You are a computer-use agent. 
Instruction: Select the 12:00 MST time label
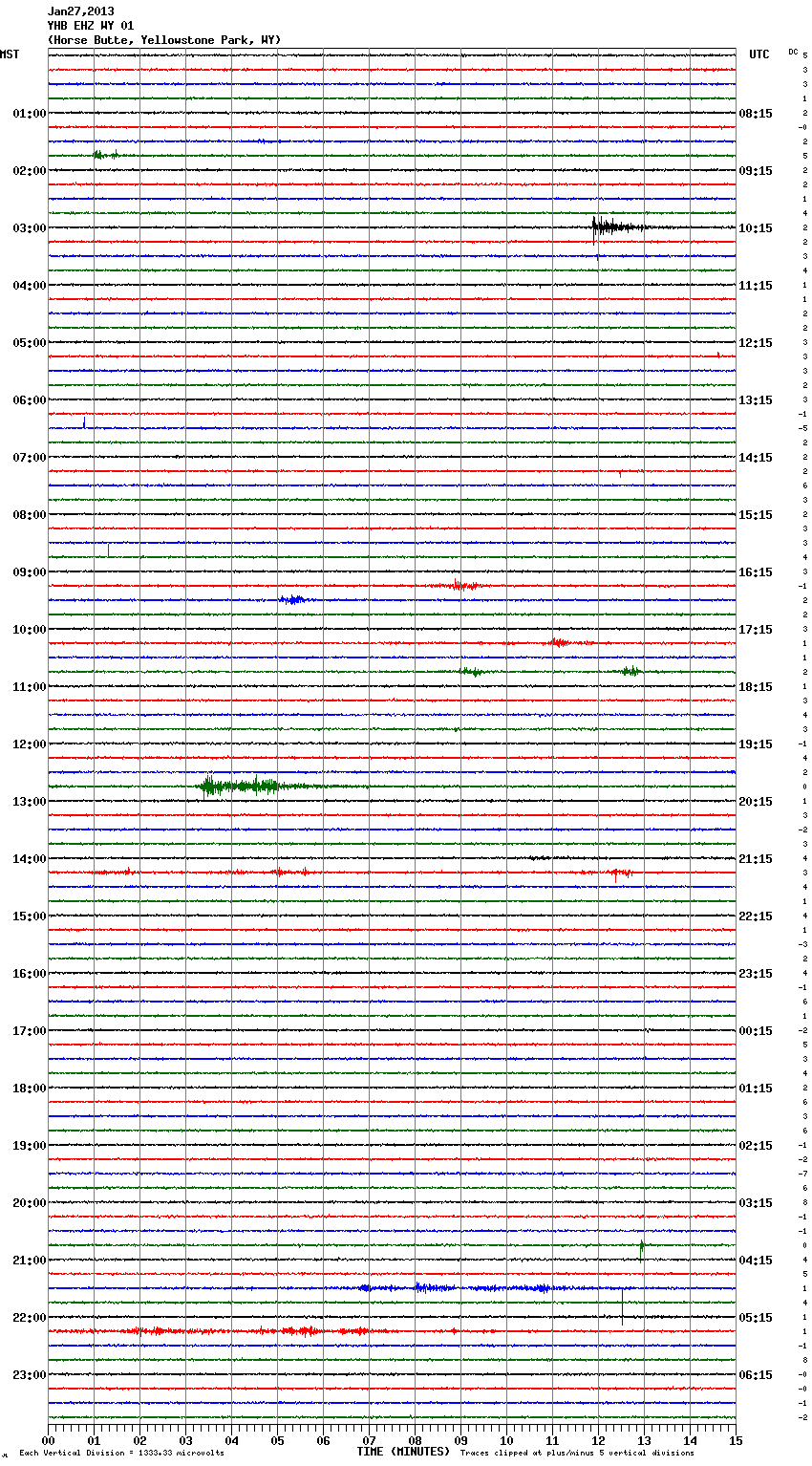point(30,744)
